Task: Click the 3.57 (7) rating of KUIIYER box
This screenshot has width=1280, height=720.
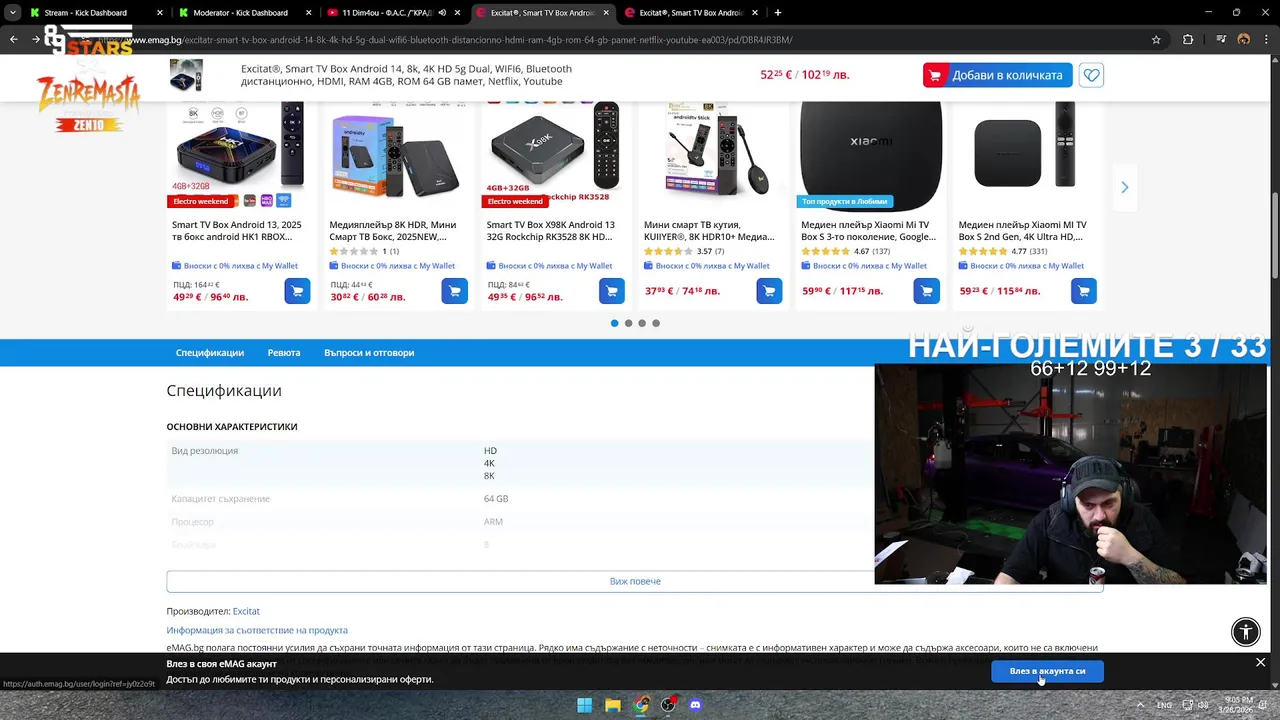Action: tap(685, 251)
